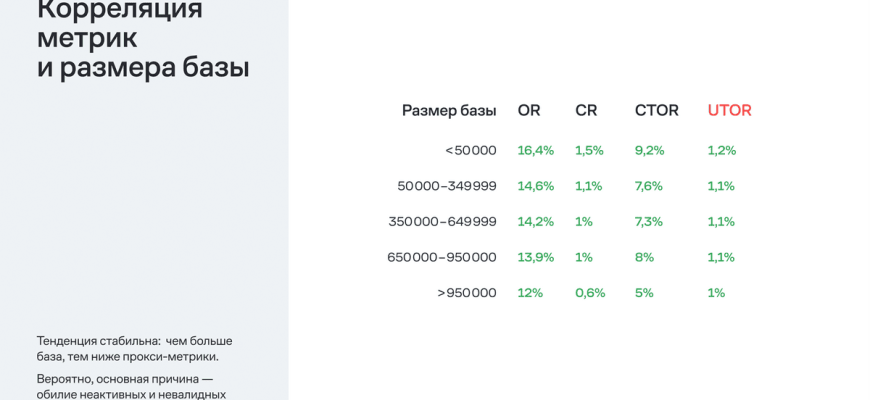Click the CTOR column header

[x=656, y=110]
